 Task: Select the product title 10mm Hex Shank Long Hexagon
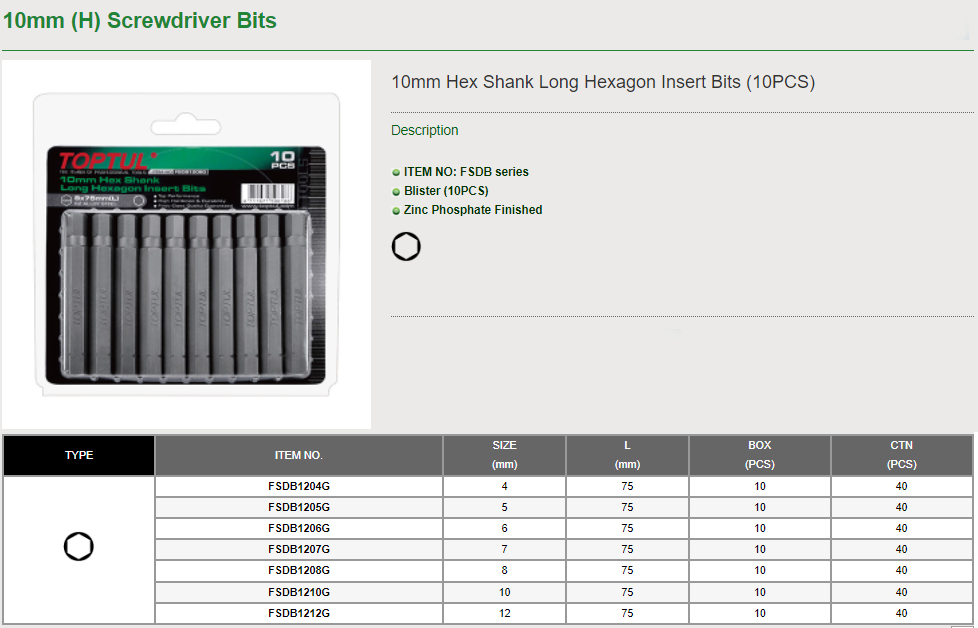(x=603, y=82)
